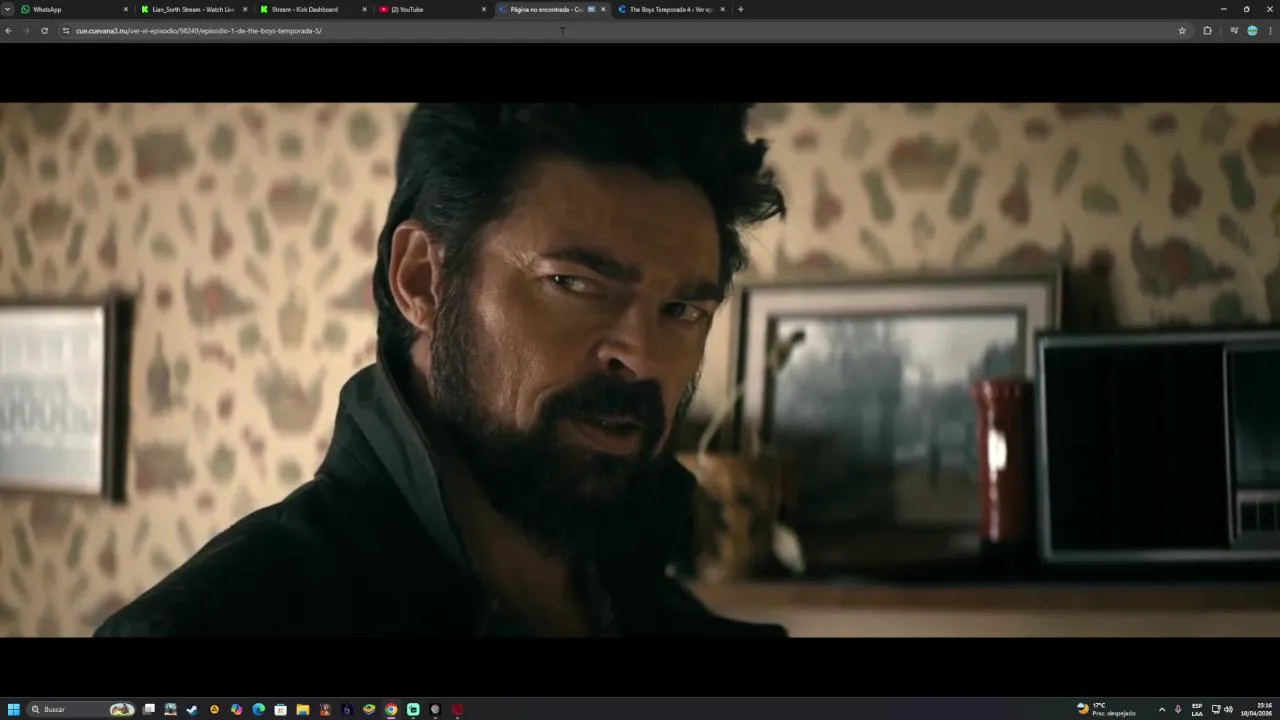1280x720 pixels.
Task: Close the YouTube tab
Action: coord(484,9)
